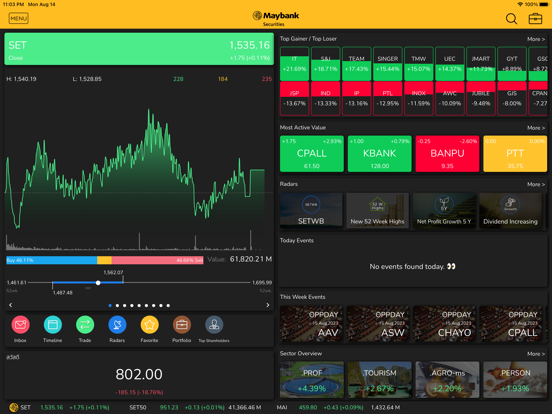Open the Favorite star icon
Viewport: 552px width, 414px height.
click(149, 325)
